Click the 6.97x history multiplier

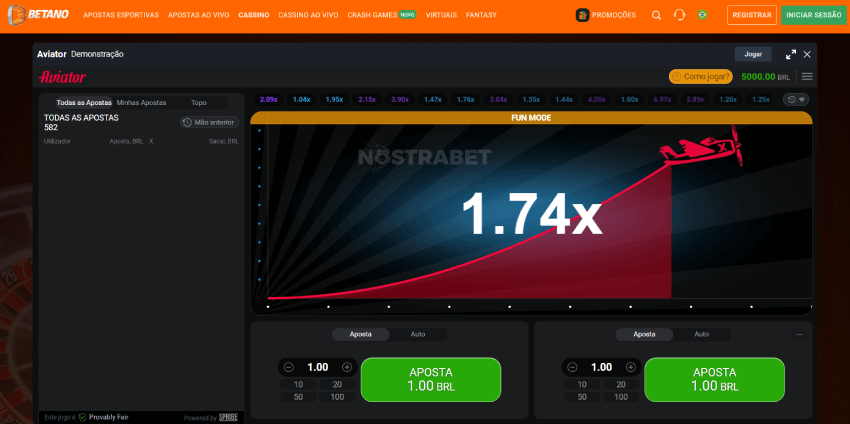662,100
